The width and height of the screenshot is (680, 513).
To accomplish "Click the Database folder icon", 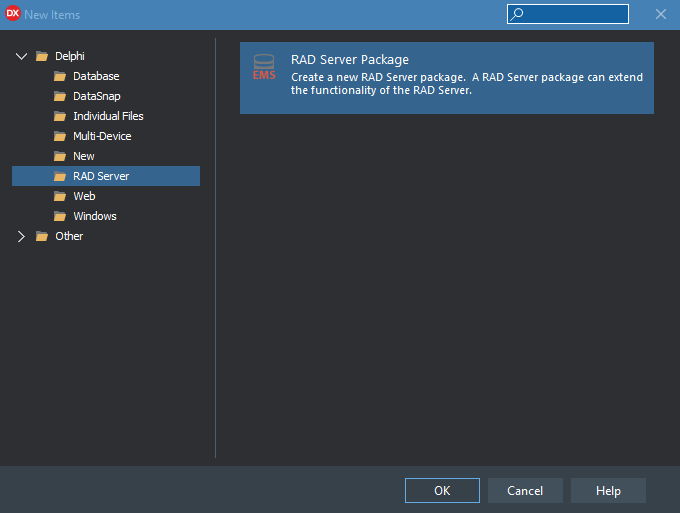I will (x=60, y=77).
